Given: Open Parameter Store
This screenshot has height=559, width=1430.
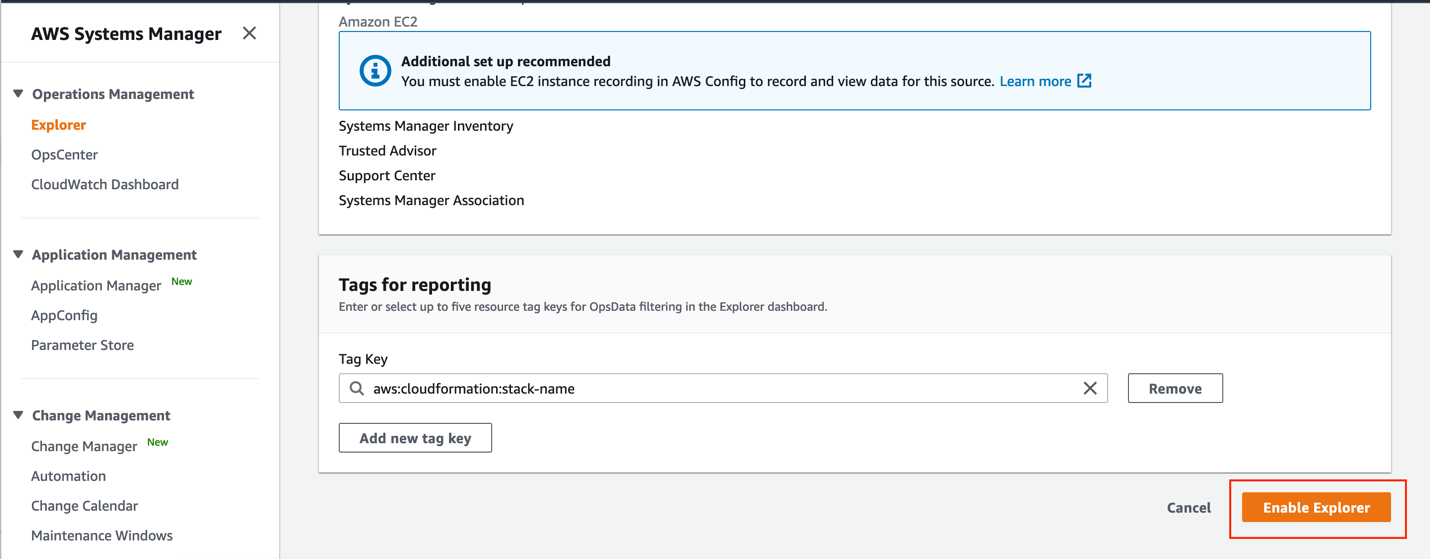Looking at the screenshot, I should coord(82,345).
